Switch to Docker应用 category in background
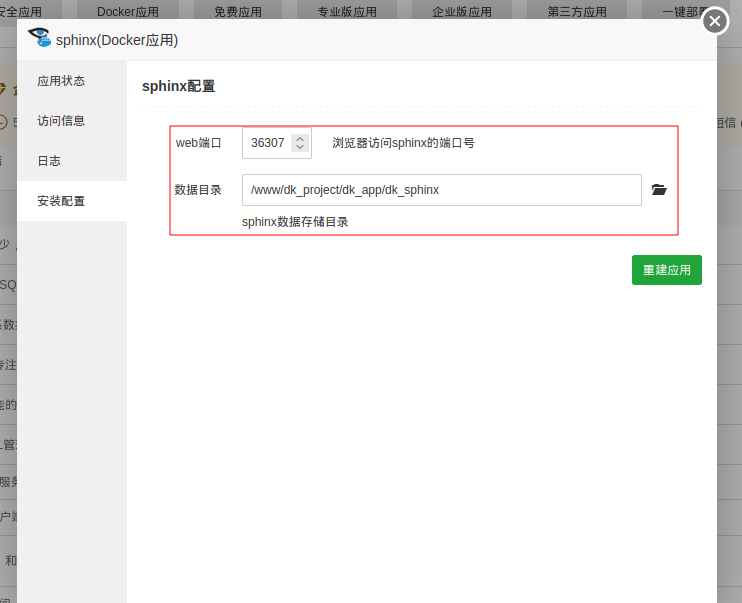The width and height of the screenshot is (742, 603). pos(128,11)
